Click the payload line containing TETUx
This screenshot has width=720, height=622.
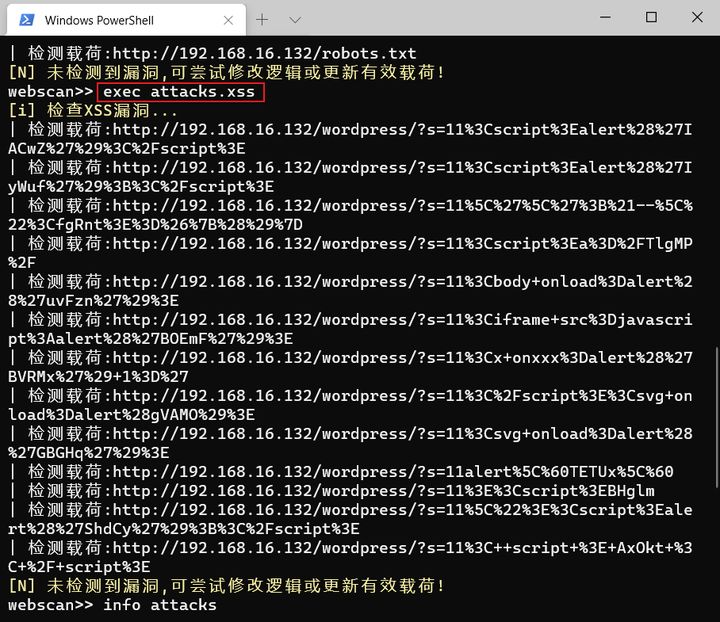pos(341,472)
